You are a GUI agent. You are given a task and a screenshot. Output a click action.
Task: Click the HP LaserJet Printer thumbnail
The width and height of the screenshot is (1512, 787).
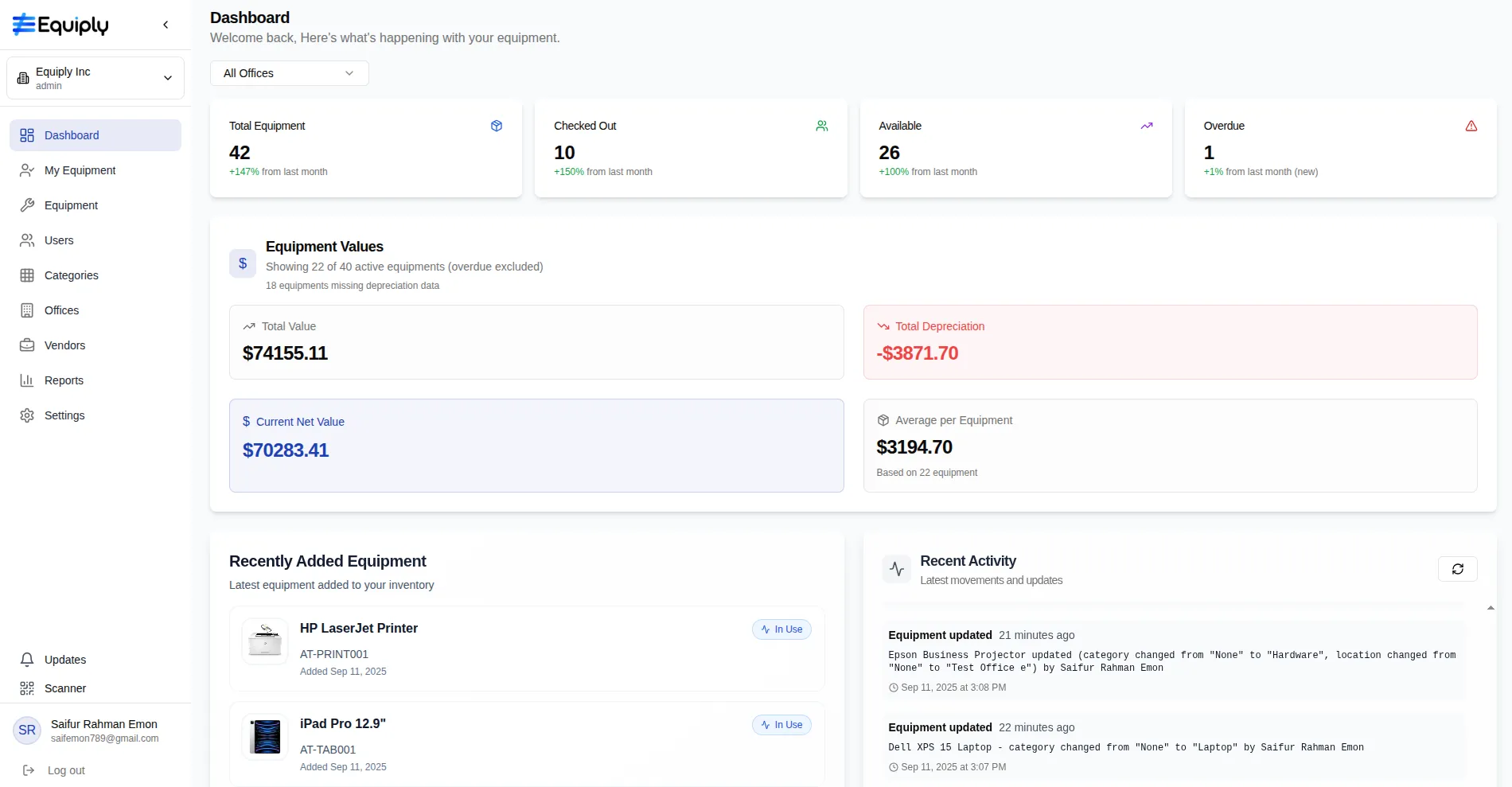[265, 641]
